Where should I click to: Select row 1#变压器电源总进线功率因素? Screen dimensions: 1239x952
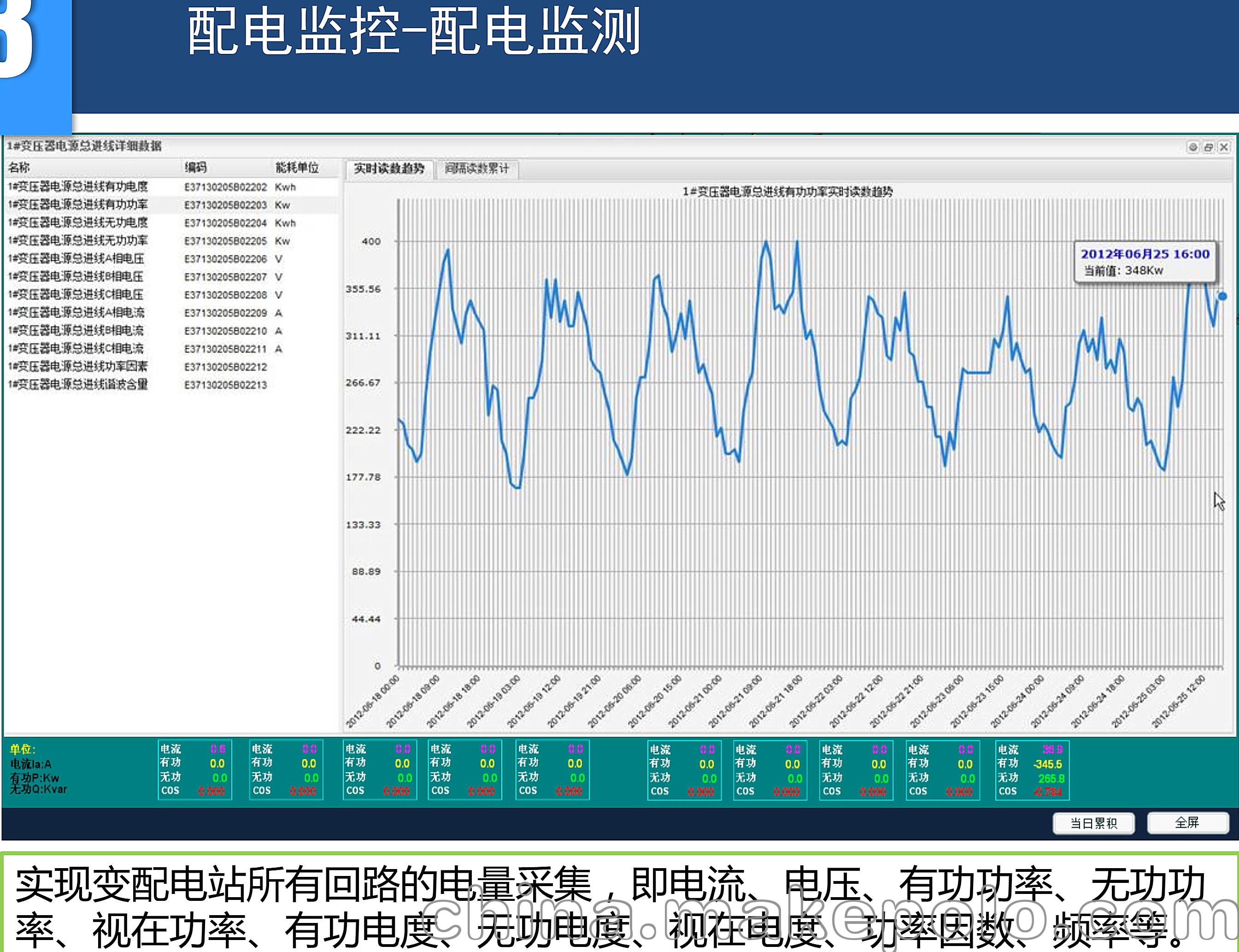pos(172,367)
